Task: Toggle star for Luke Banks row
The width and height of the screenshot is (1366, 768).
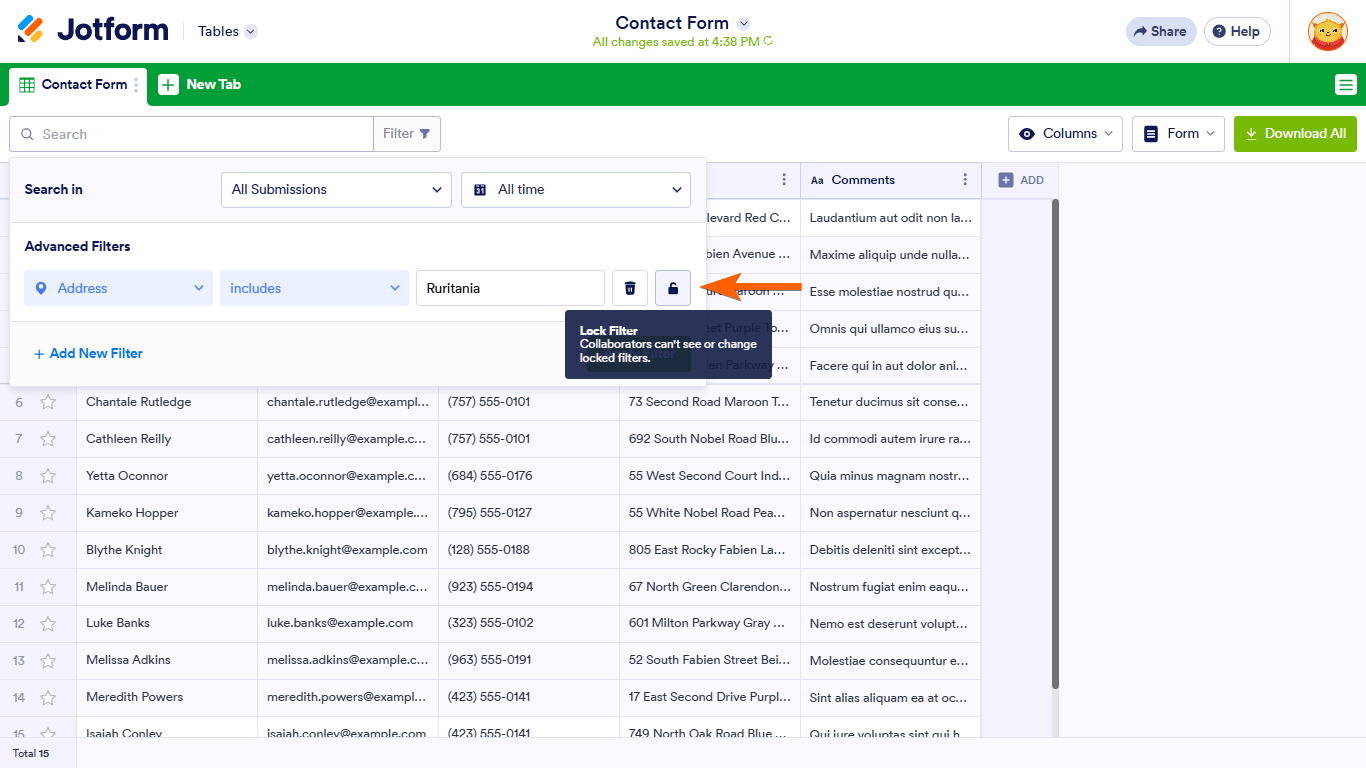Action: [x=48, y=623]
